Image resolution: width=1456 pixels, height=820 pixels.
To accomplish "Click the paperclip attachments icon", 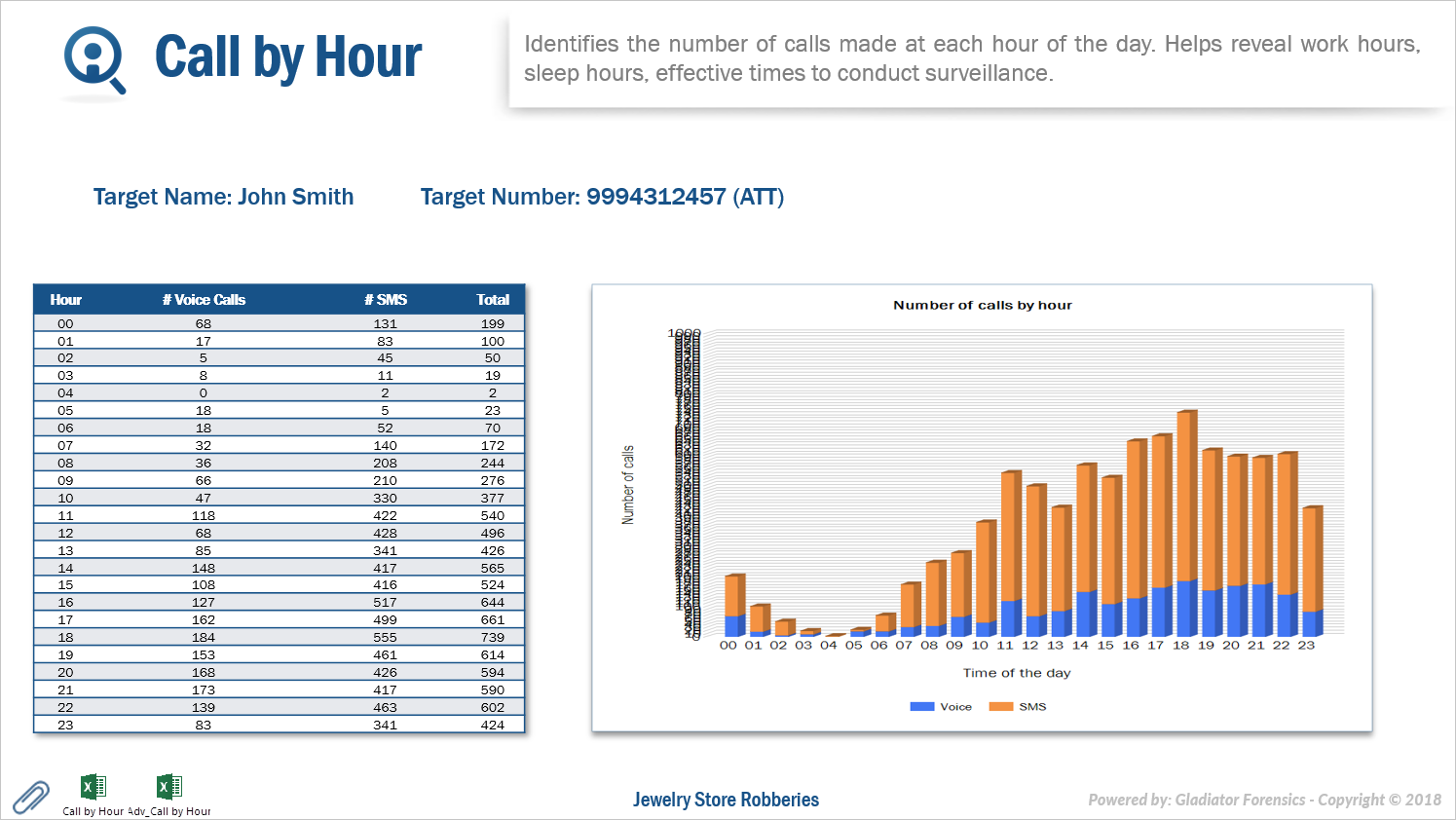I will click(x=31, y=797).
